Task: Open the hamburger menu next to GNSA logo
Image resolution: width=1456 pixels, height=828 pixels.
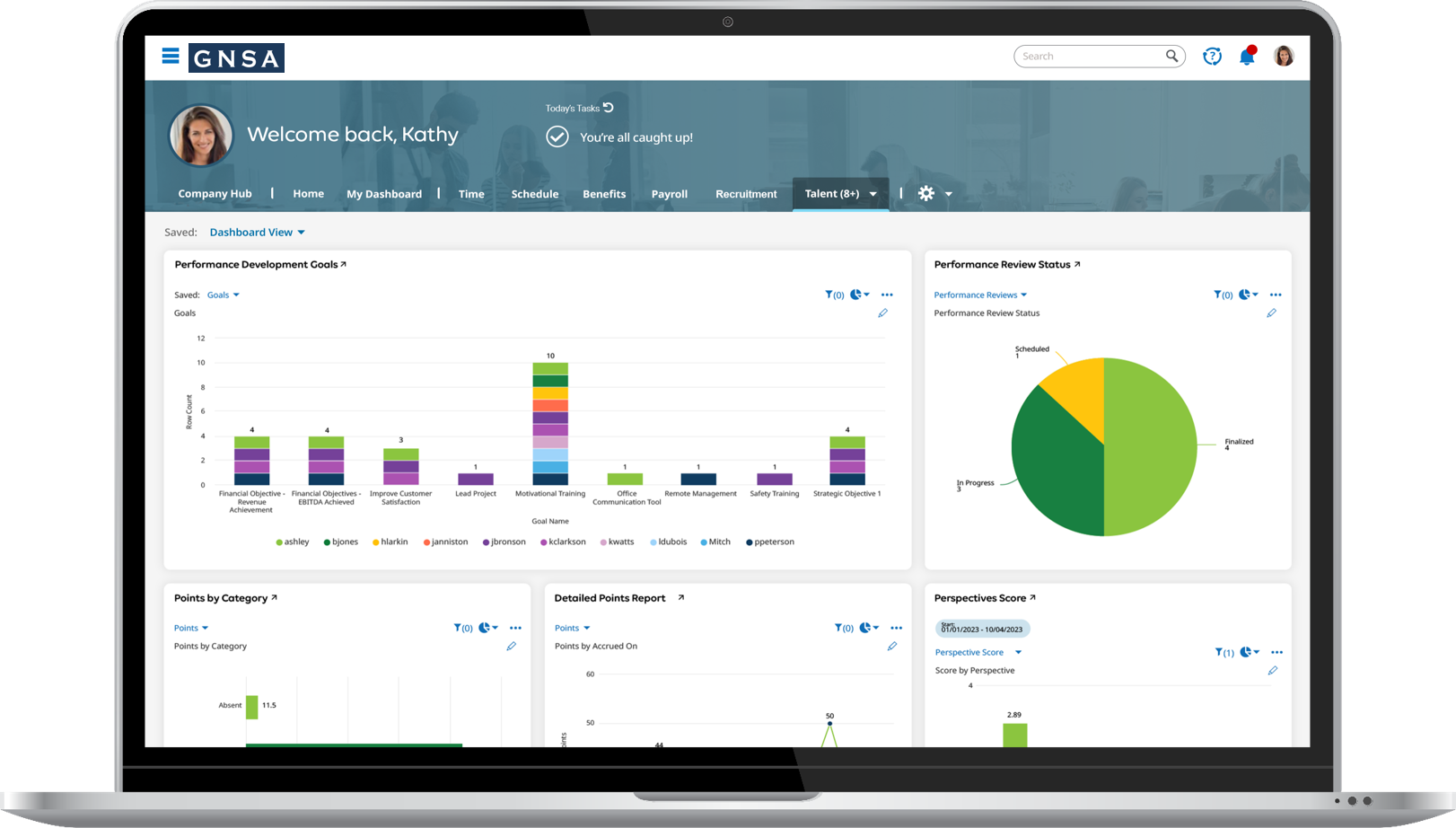Action: pos(170,56)
